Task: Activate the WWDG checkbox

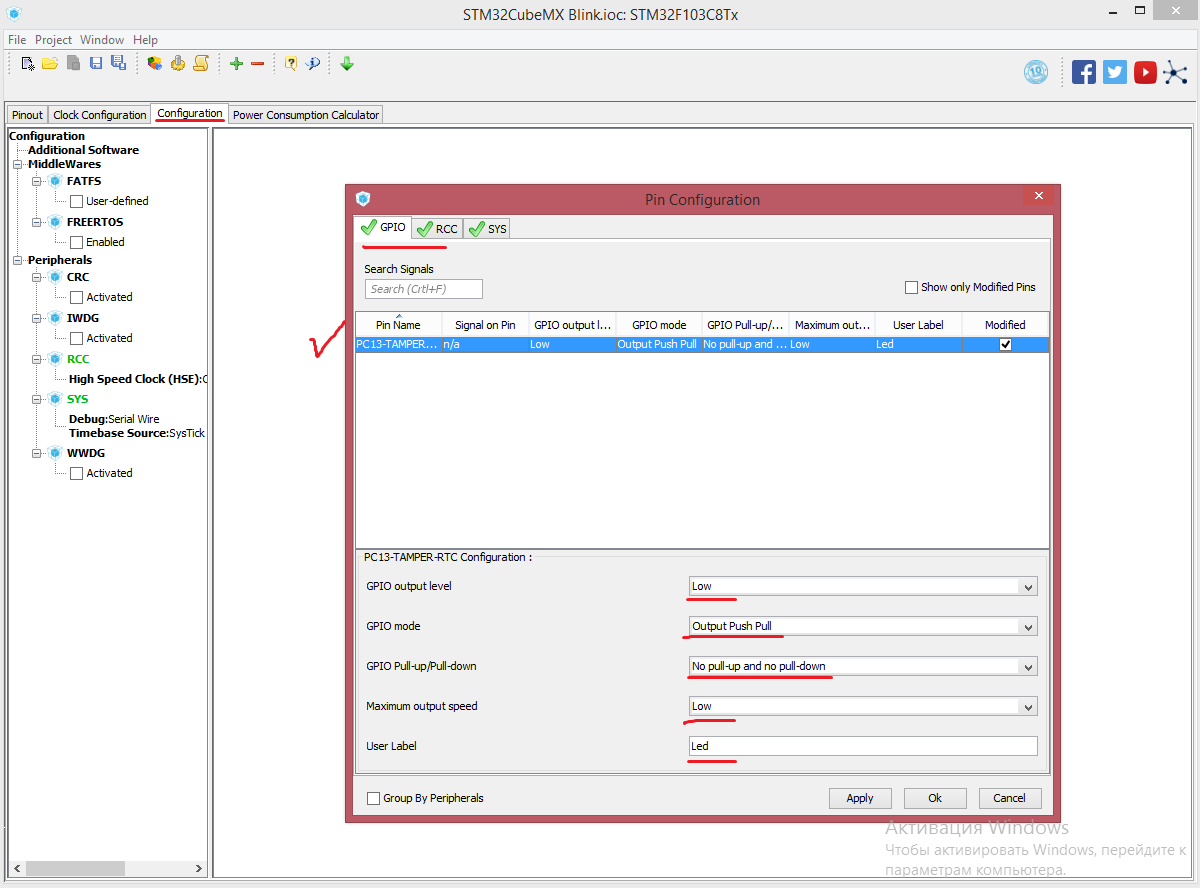Action: [76, 473]
